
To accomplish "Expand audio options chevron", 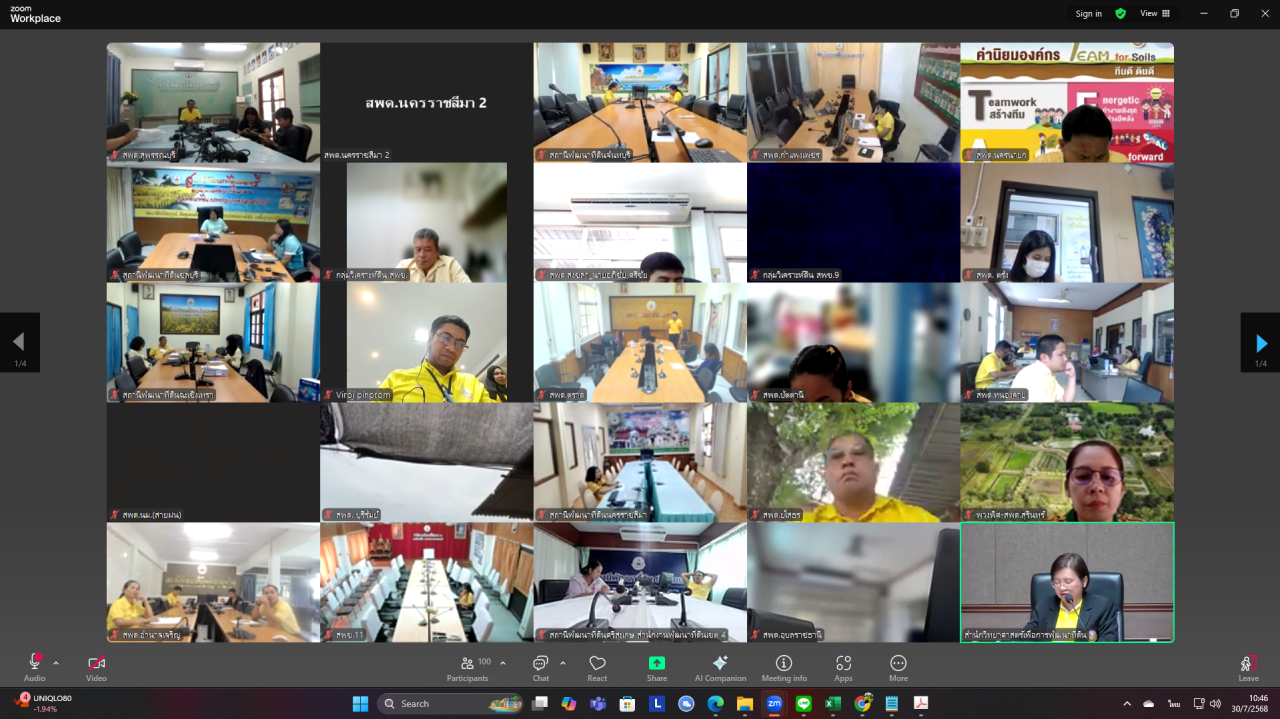I will [x=56, y=663].
